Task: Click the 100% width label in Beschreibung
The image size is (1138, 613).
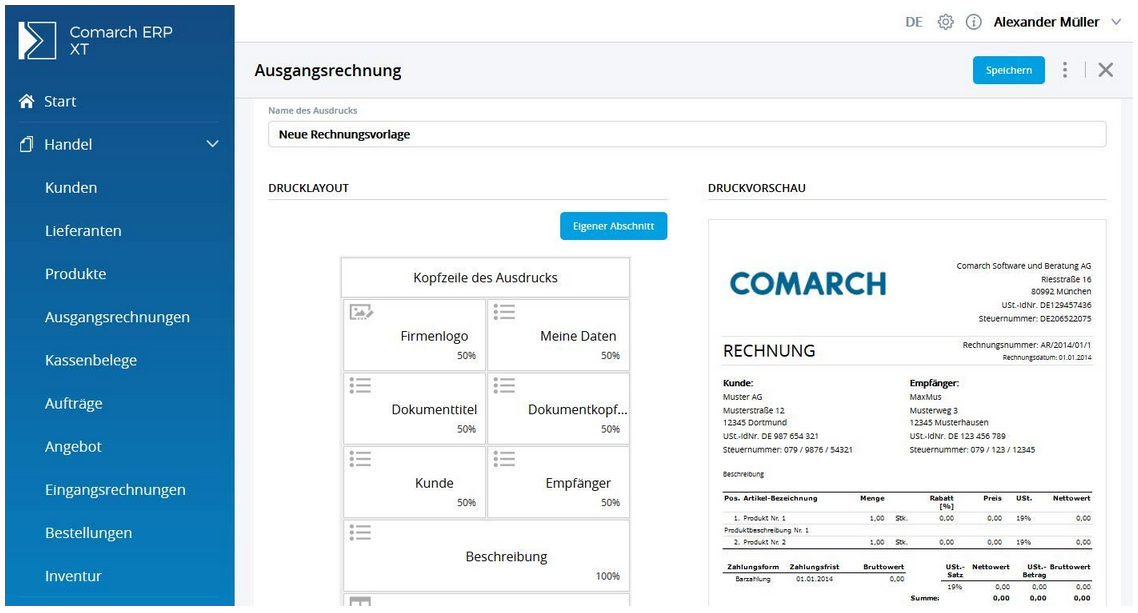Action: [x=607, y=576]
